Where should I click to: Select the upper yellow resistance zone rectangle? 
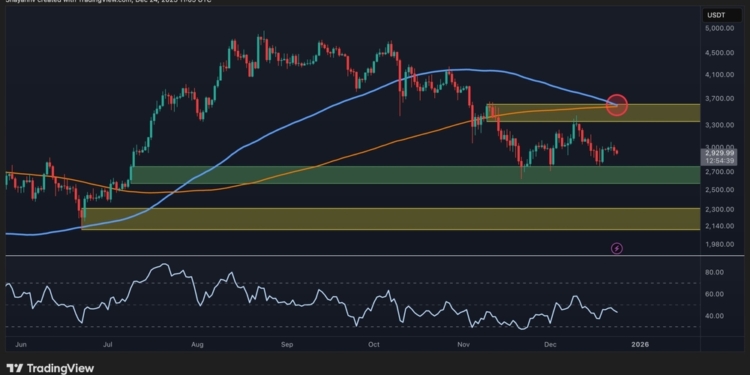pyautogui.click(x=593, y=113)
